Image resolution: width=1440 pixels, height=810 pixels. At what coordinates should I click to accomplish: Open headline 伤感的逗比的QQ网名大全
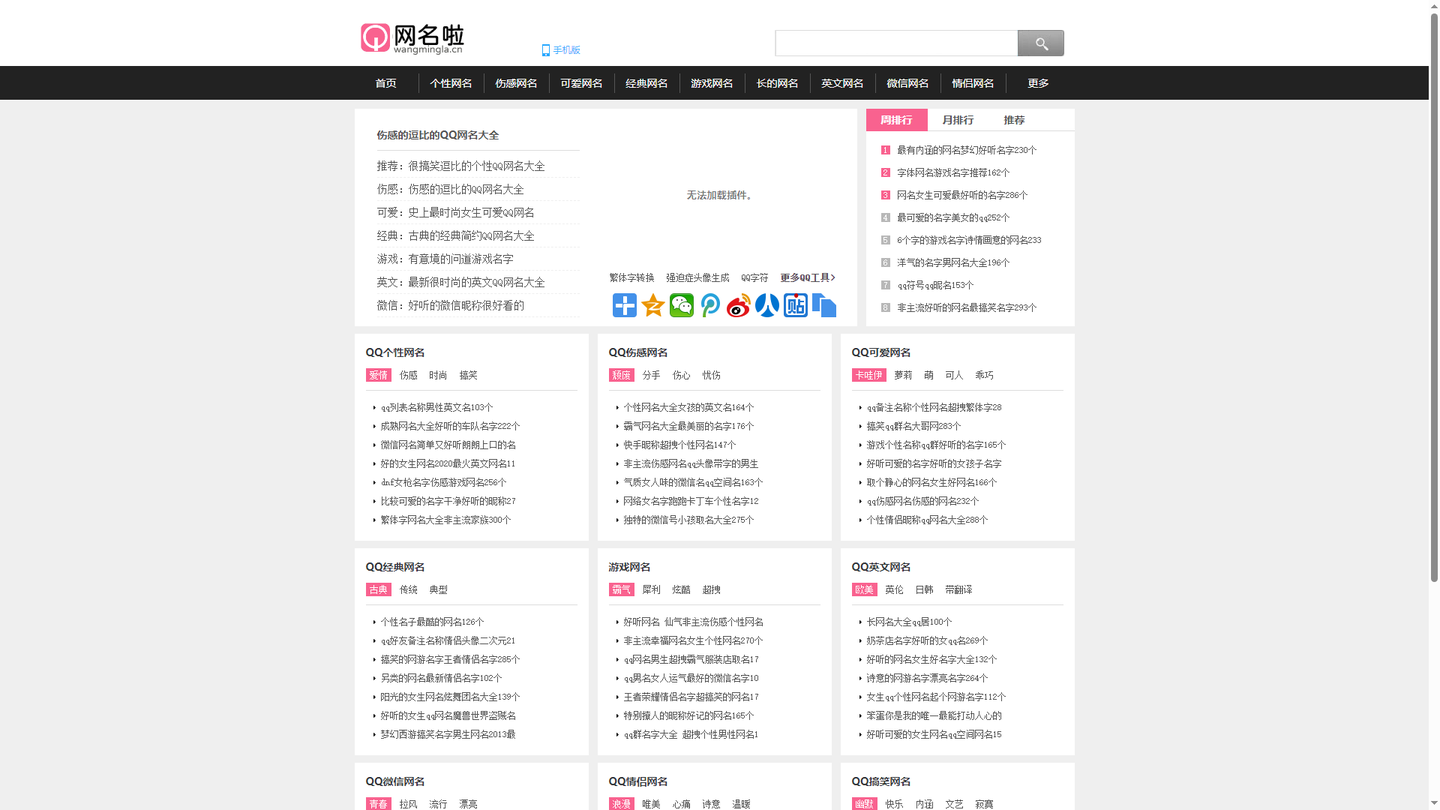438,135
